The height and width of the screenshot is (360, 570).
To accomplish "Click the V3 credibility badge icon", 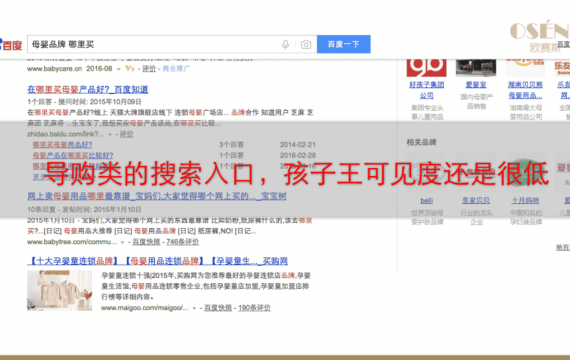I will pos(129,68).
